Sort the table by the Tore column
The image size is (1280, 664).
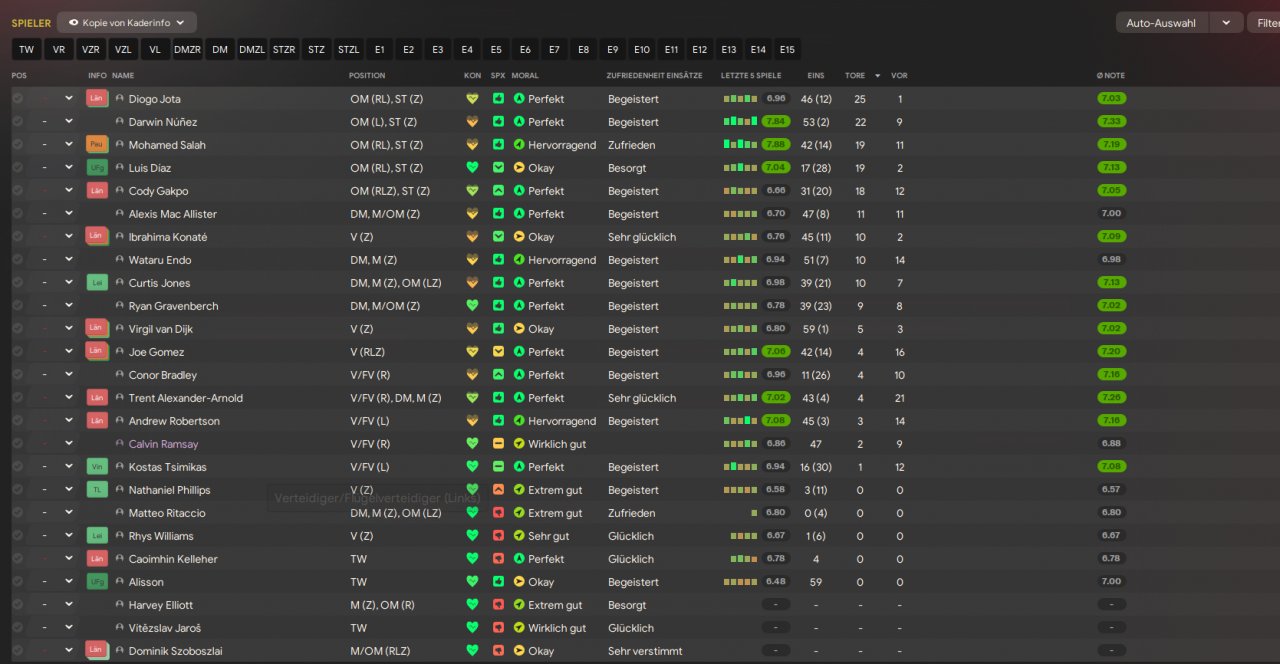855,75
